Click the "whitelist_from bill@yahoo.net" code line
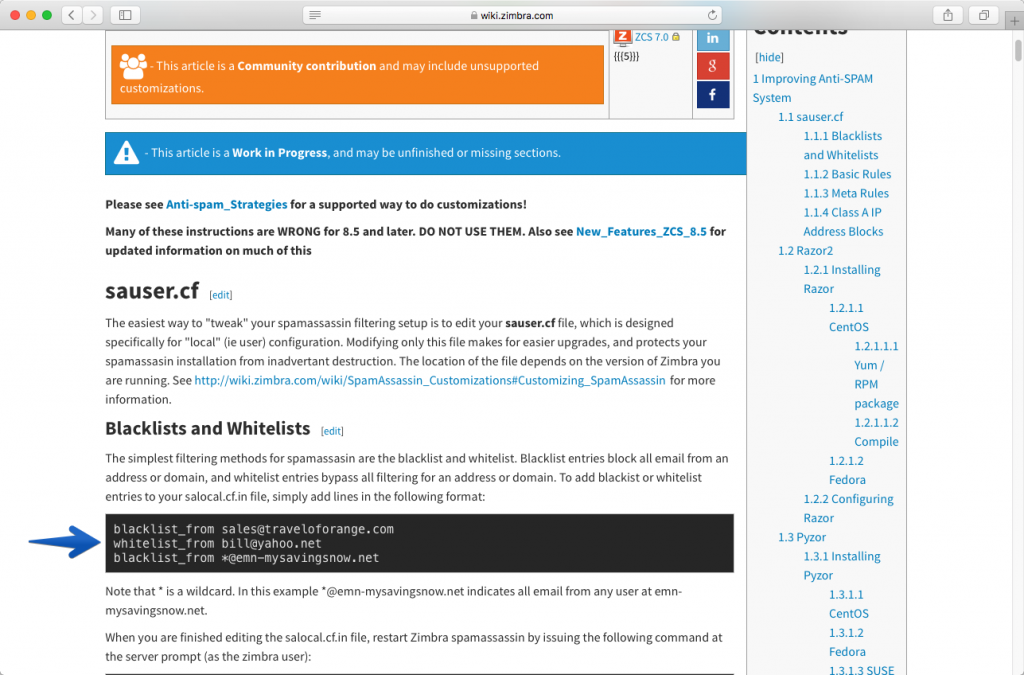Screen dimensions: 1024x675 [x=217, y=544]
